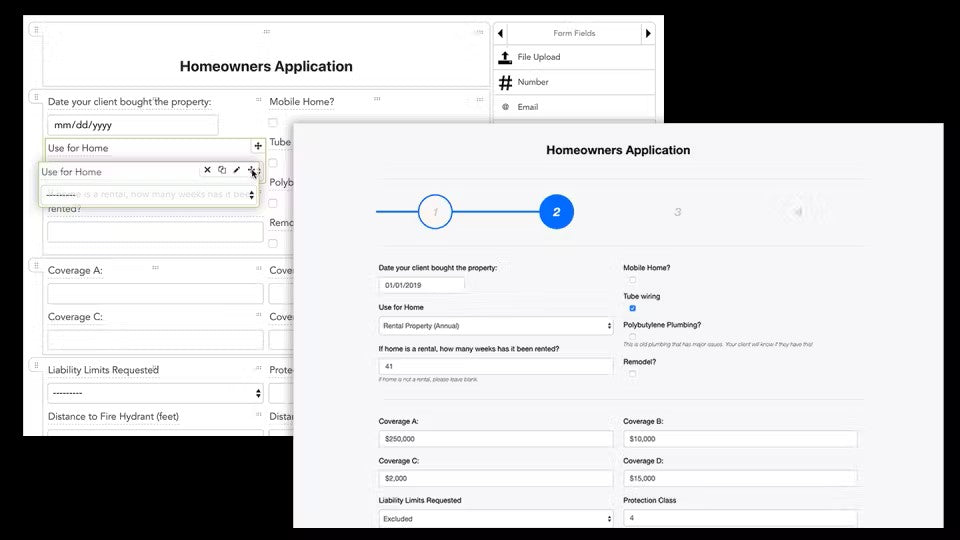The width and height of the screenshot is (960, 540).
Task: Open the builder's Liability Limits Requested dropdown
Action: (155, 393)
